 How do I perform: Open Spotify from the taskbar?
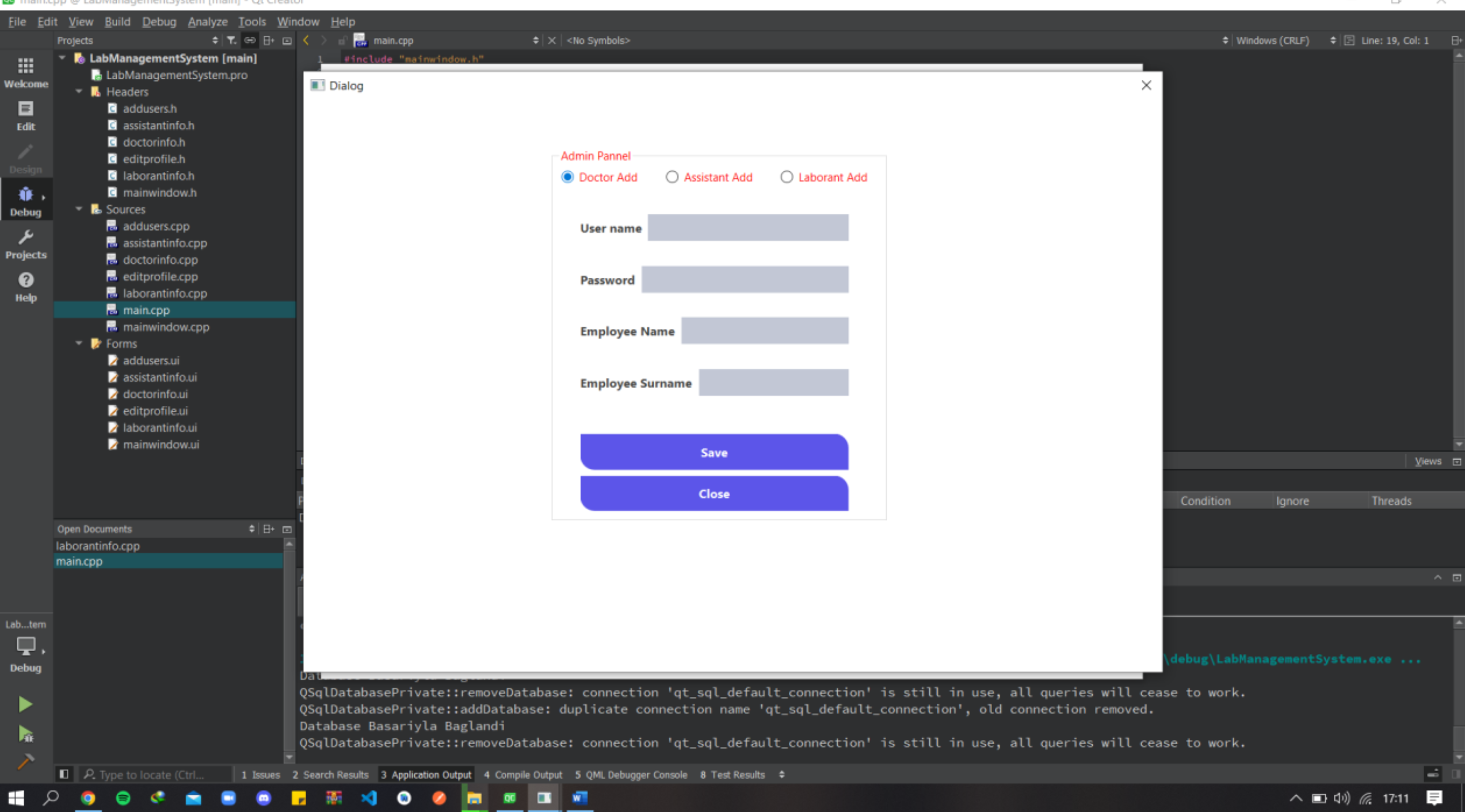click(x=123, y=798)
